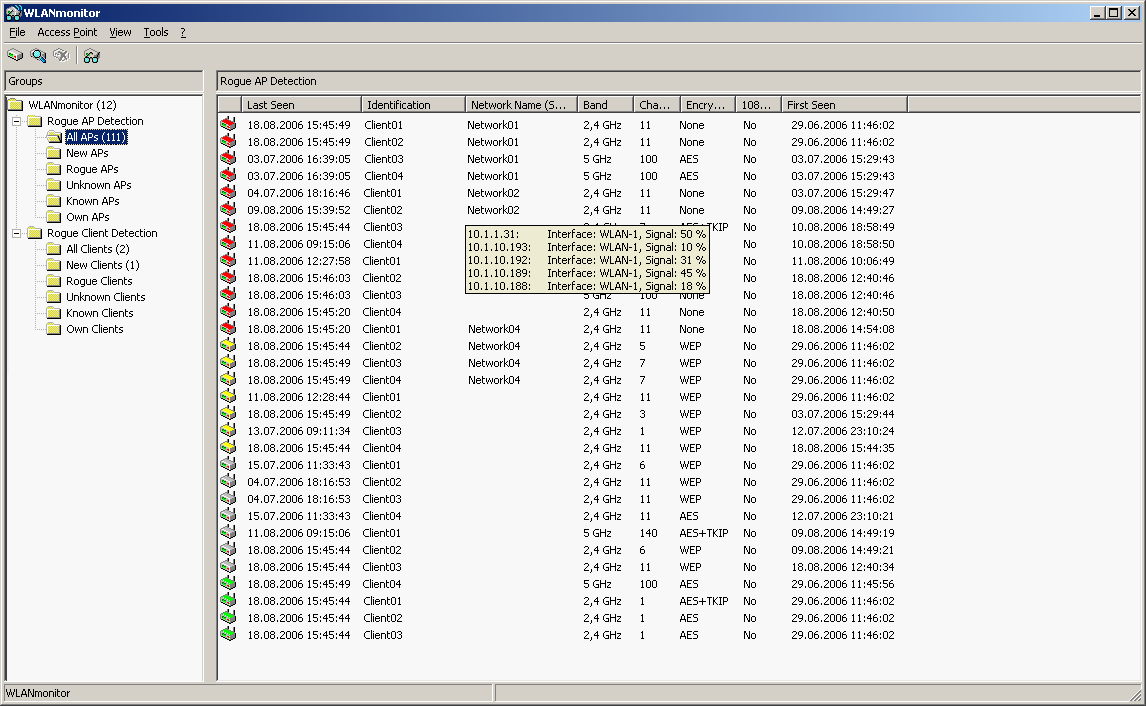The image size is (1146, 706).
Task: Select New Clients (1) in the tree
Action: click(x=102, y=265)
